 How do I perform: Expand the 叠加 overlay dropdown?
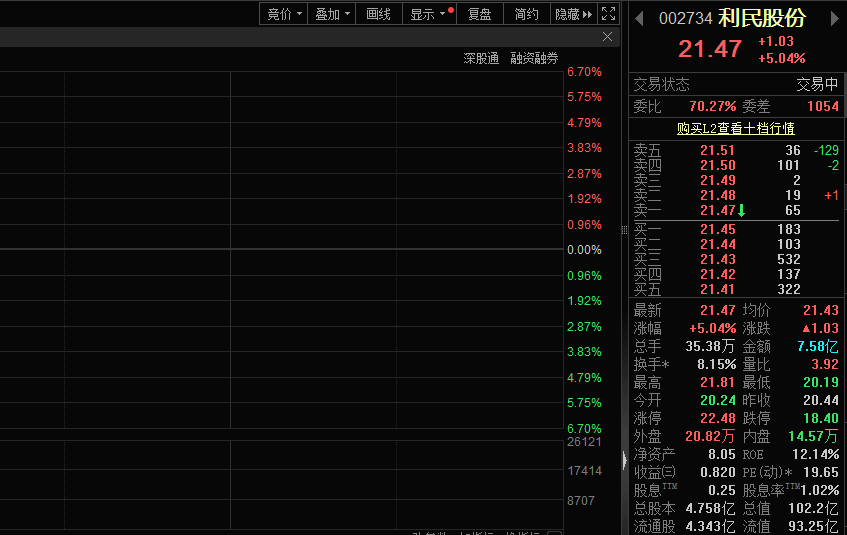point(333,14)
